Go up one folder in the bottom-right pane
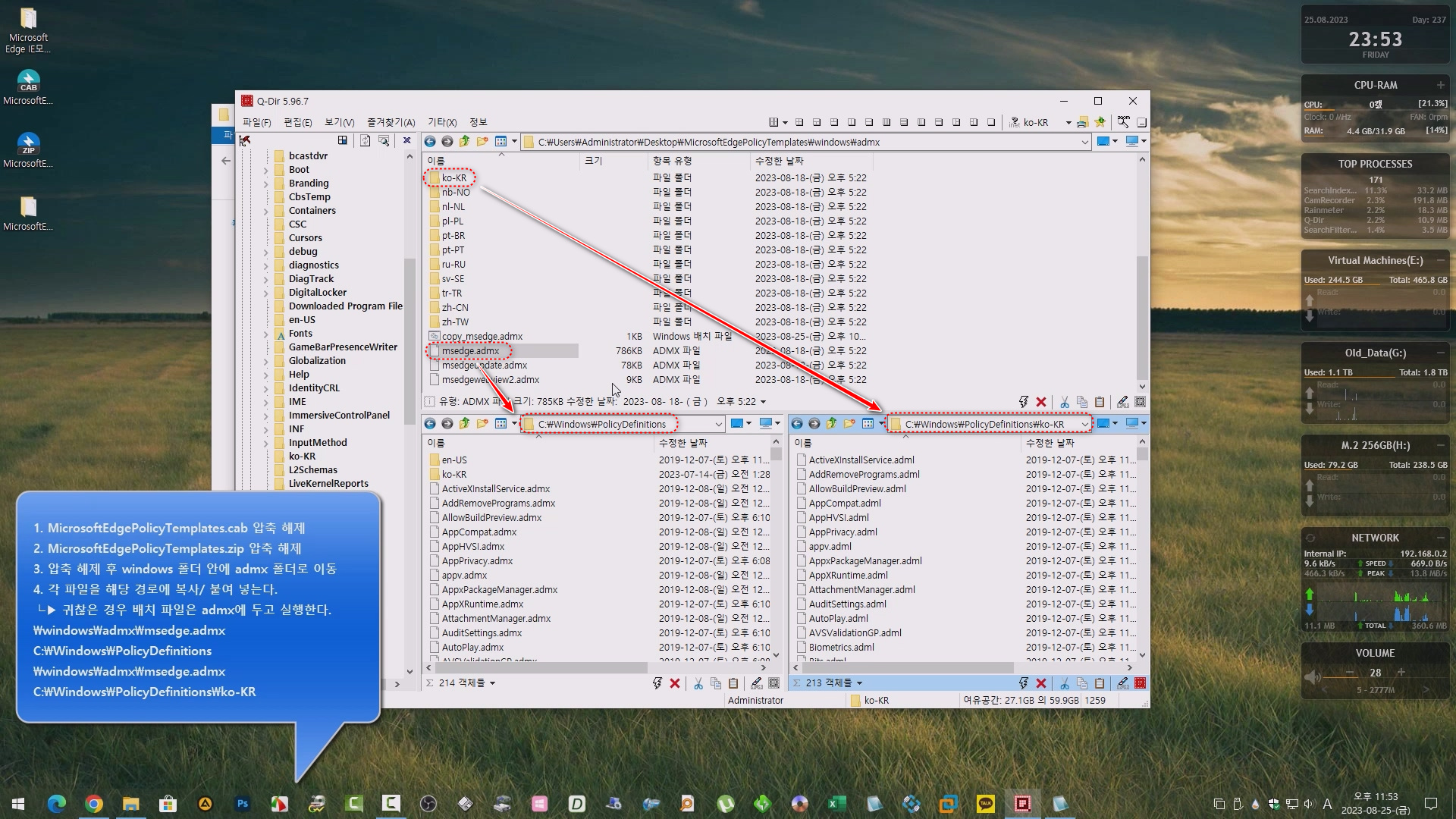This screenshot has height=819, width=1456. click(831, 423)
